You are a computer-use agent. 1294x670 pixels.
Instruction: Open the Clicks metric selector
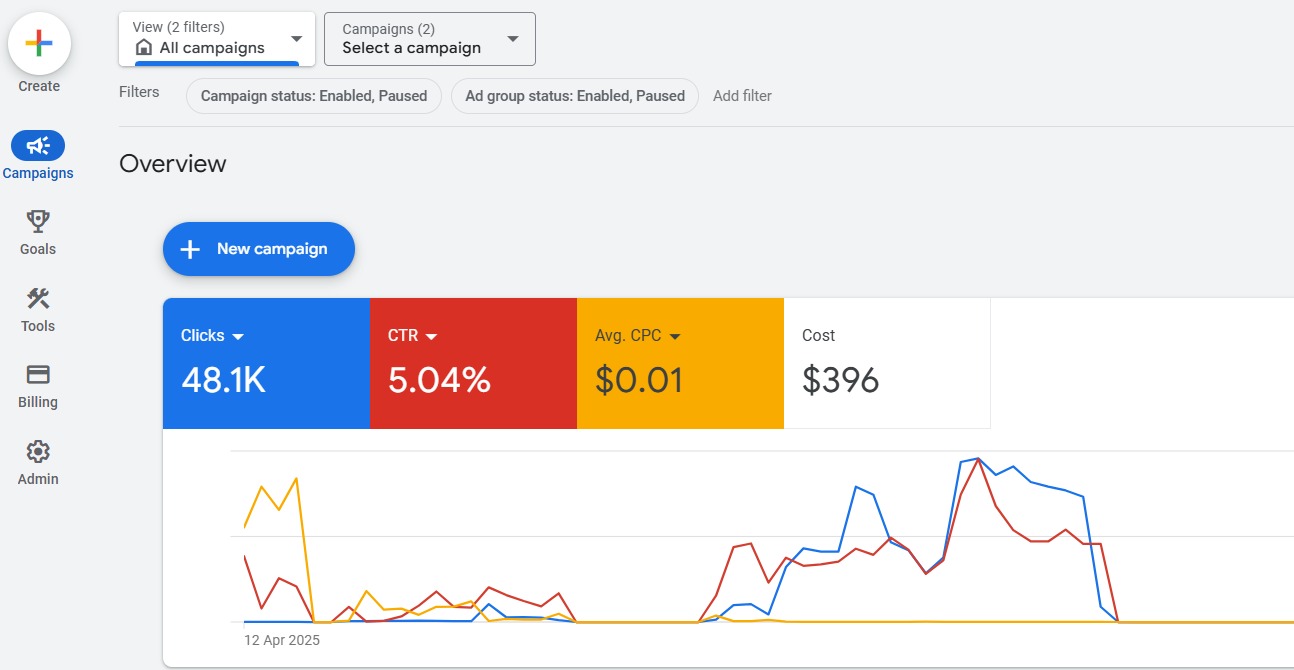point(239,336)
